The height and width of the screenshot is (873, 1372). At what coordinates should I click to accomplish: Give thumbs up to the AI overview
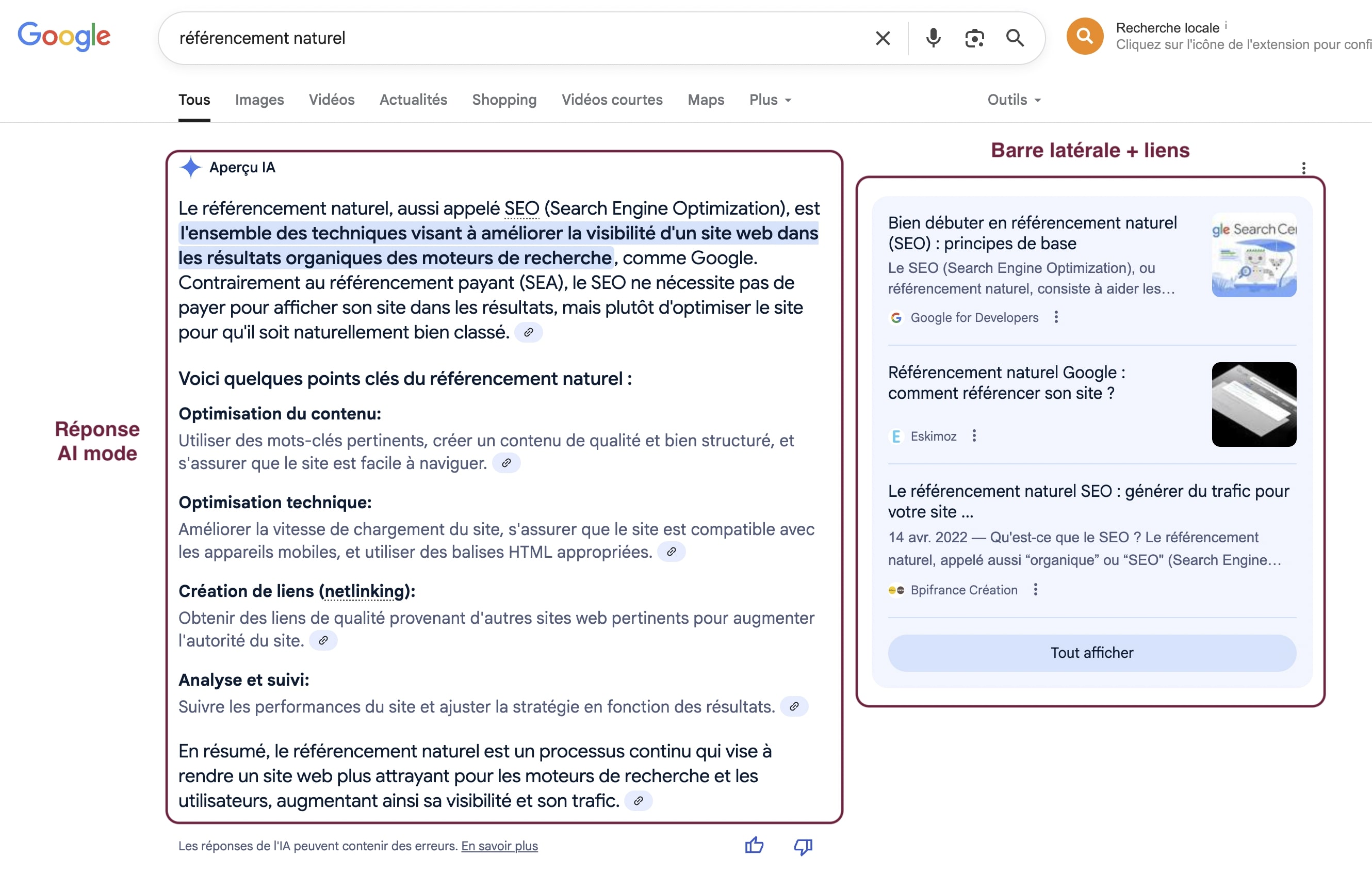point(755,845)
